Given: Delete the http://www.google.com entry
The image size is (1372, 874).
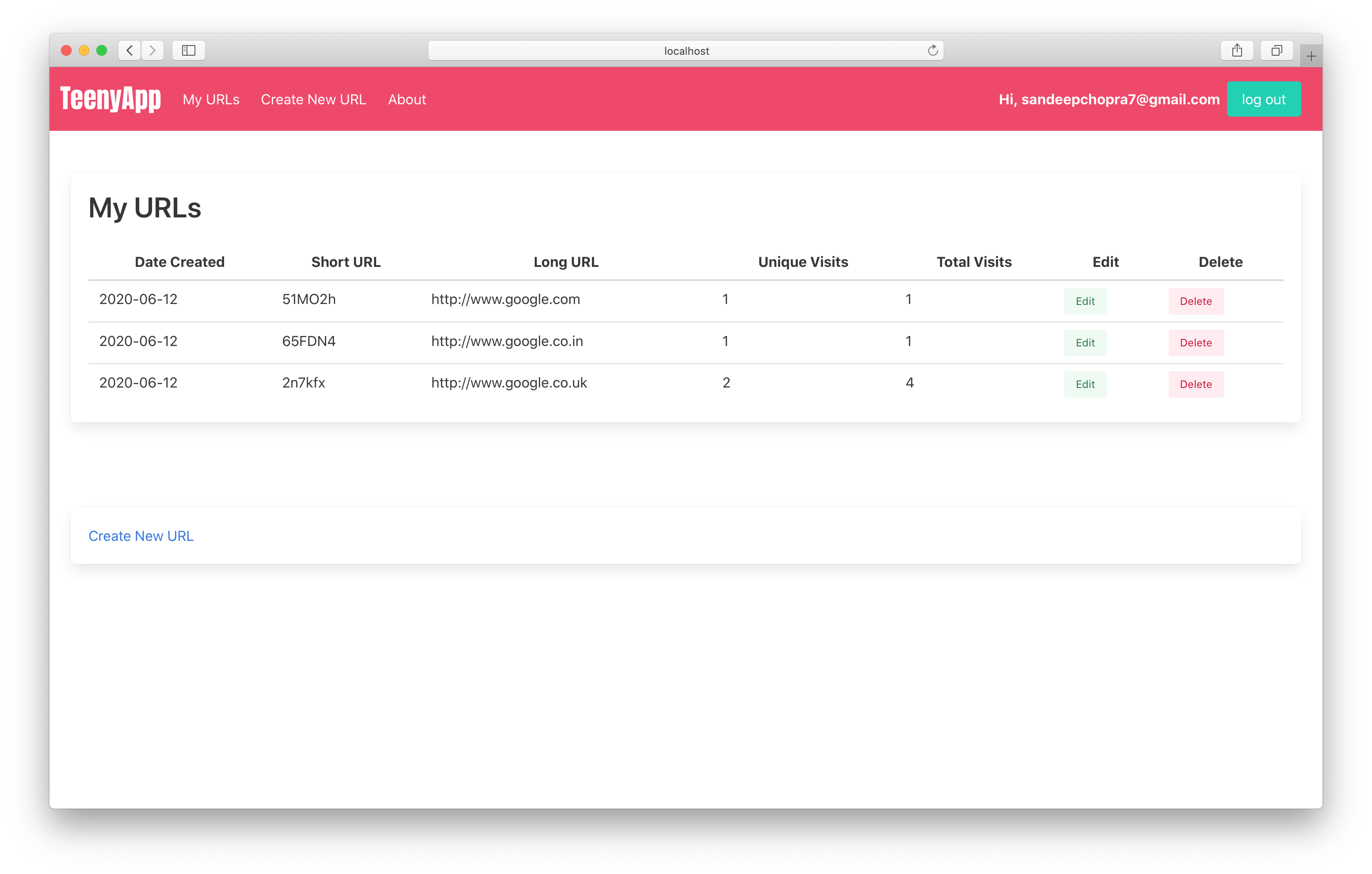Looking at the screenshot, I should click(x=1195, y=301).
